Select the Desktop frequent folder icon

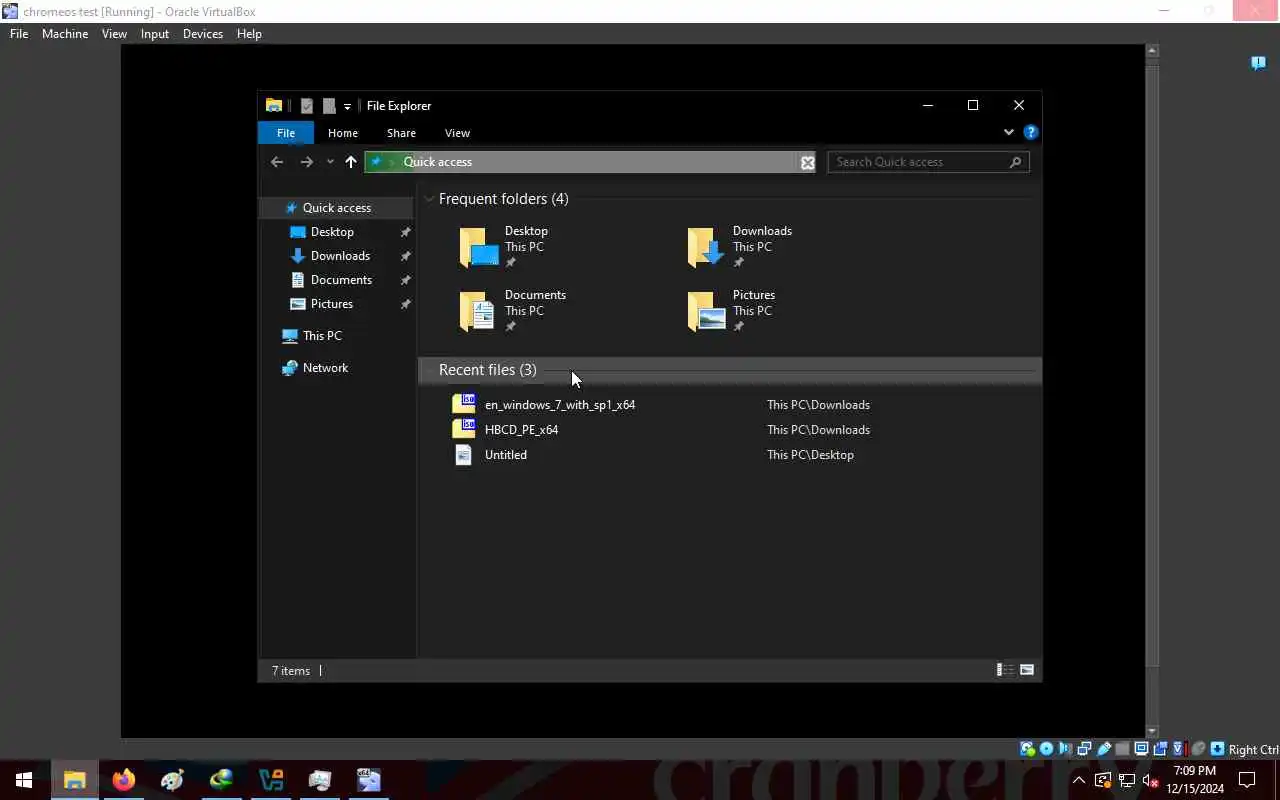tap(479, 247)
